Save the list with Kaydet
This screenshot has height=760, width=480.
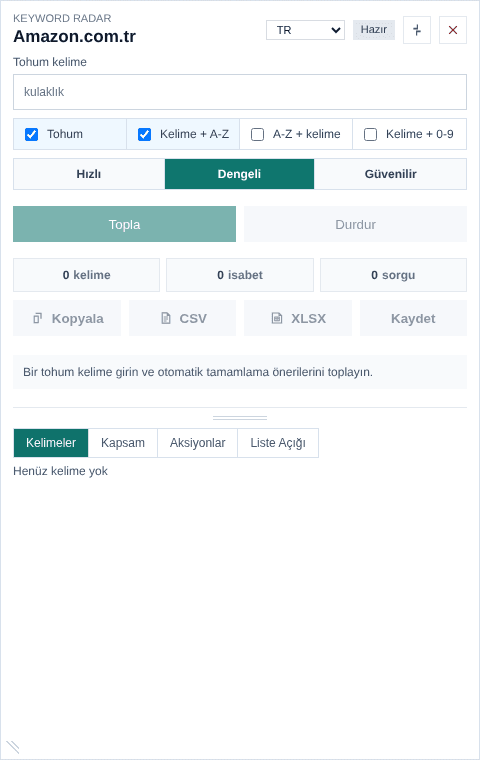(413, 318)
